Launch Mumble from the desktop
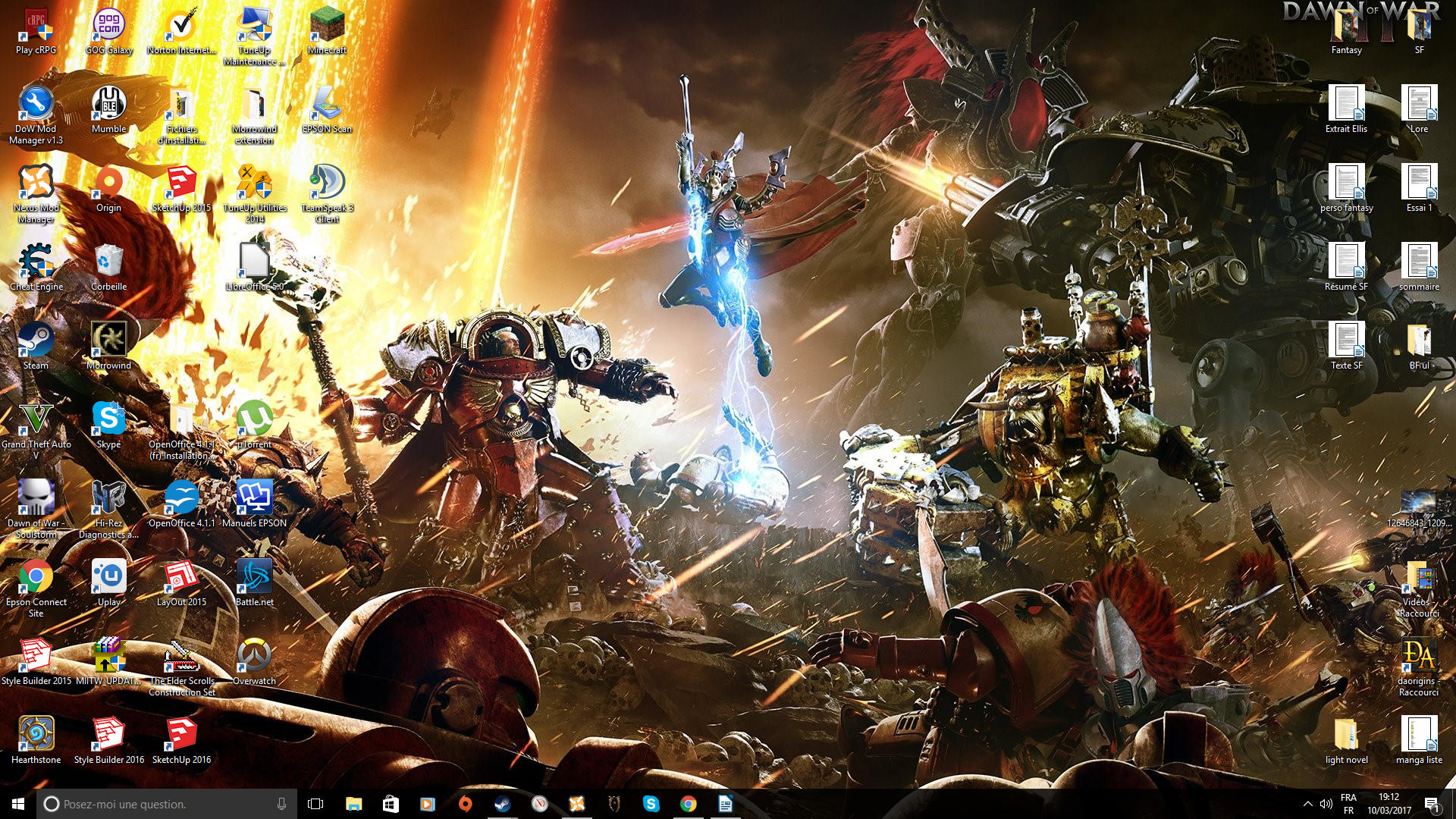 coord(108,110)
